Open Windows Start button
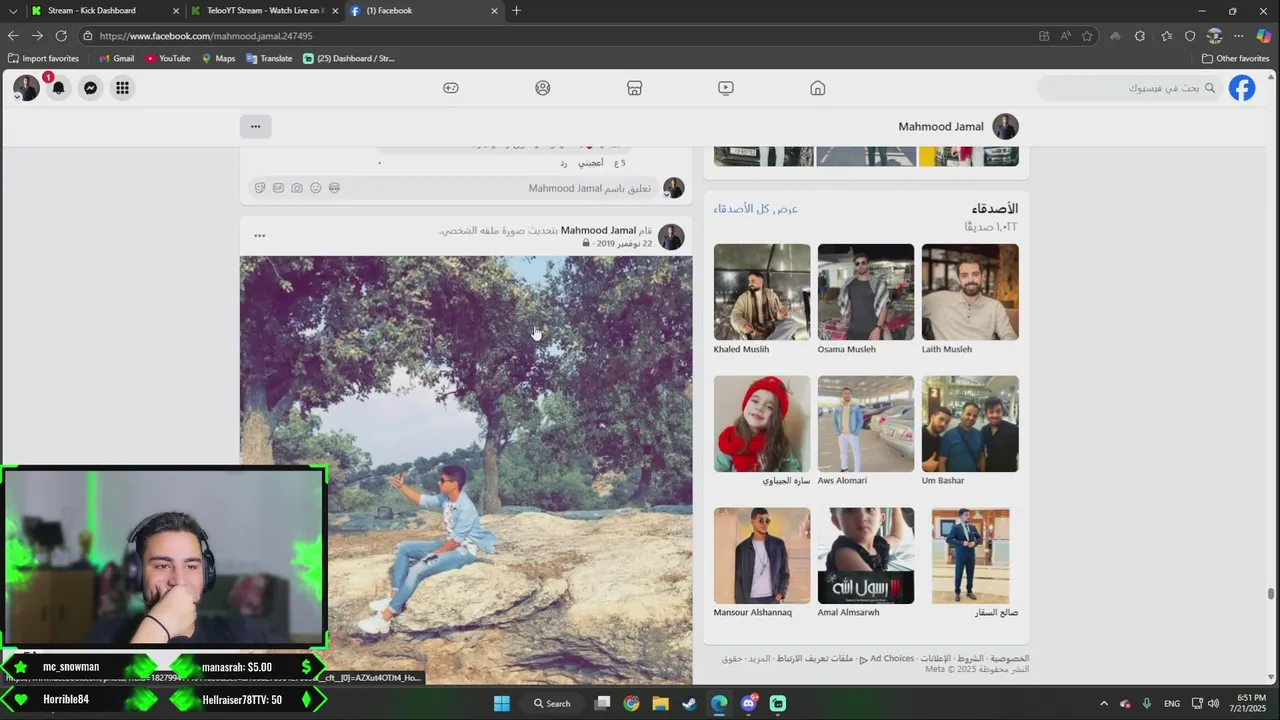The image size is (1280, 720). (501, 703)
